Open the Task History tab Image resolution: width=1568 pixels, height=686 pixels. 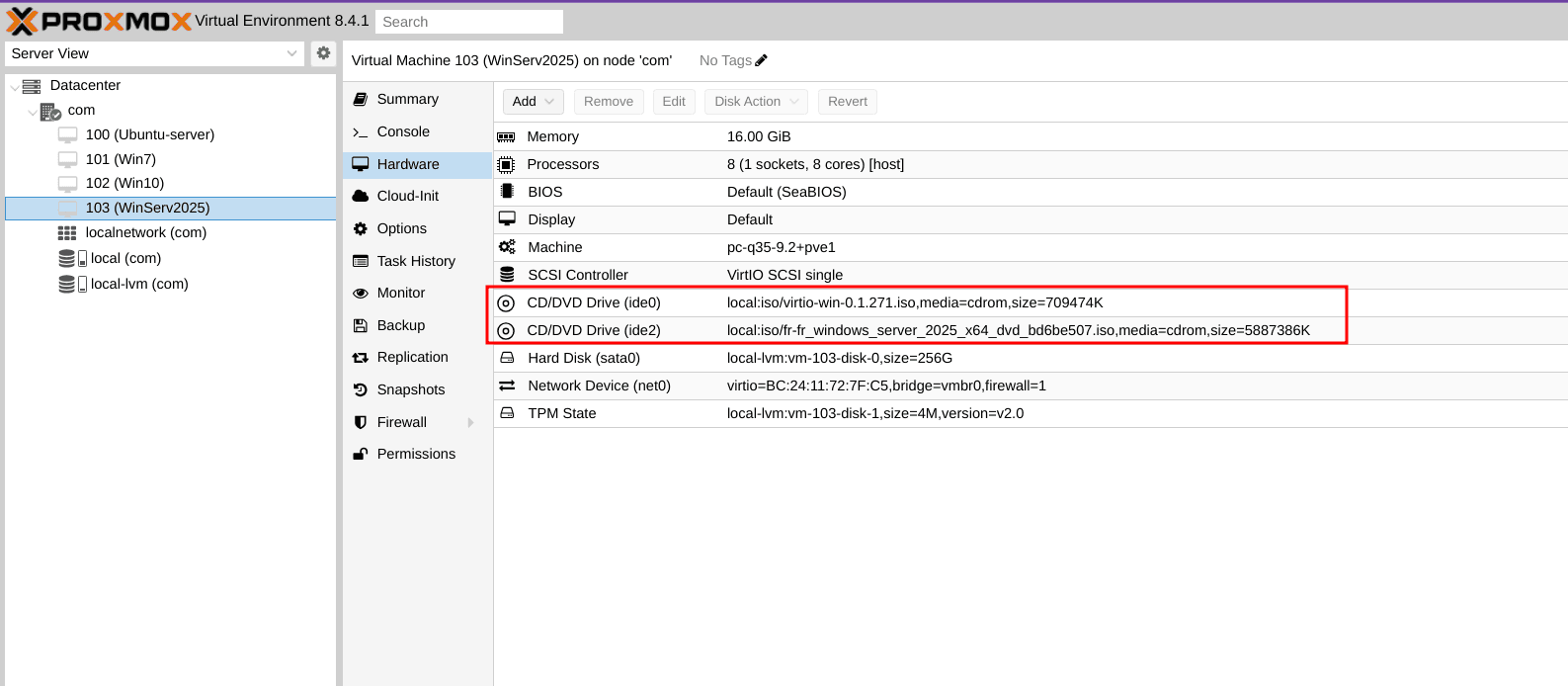tap(418, 261)
